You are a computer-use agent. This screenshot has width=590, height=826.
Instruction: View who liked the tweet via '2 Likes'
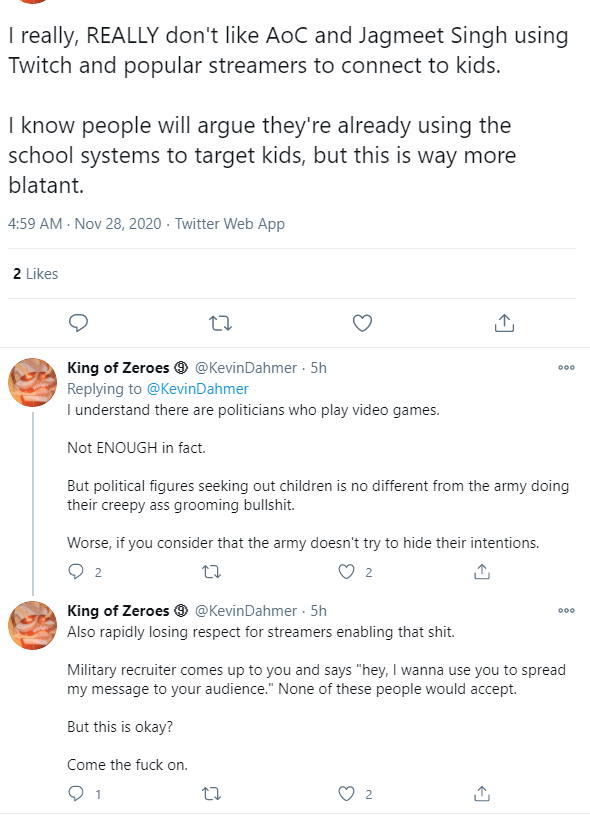click(37, 273)
